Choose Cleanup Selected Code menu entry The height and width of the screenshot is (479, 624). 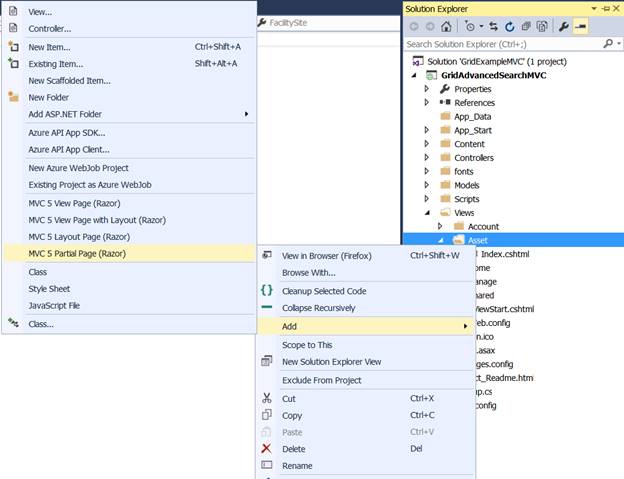pos(323,291)
